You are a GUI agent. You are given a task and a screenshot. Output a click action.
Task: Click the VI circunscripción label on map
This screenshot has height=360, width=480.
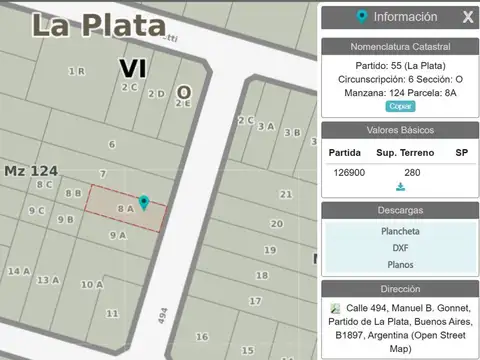pyautogui.click(x=133, y=69)
